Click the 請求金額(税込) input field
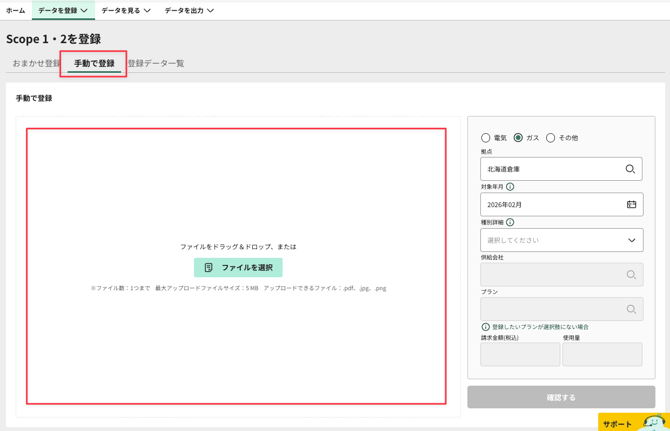670x431 pixels. [520, 354]
